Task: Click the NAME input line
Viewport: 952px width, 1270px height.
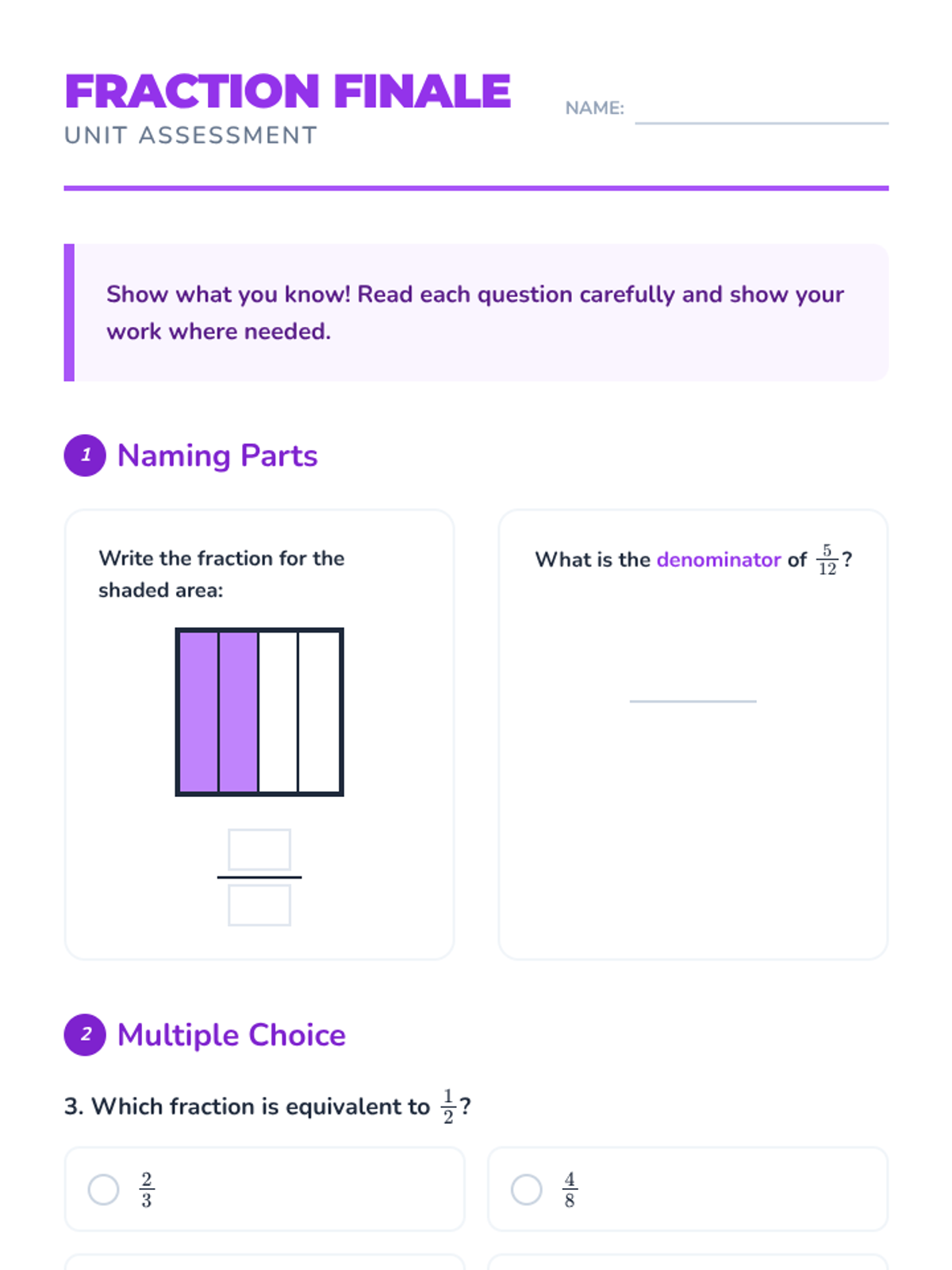Action: pos(761,111)
